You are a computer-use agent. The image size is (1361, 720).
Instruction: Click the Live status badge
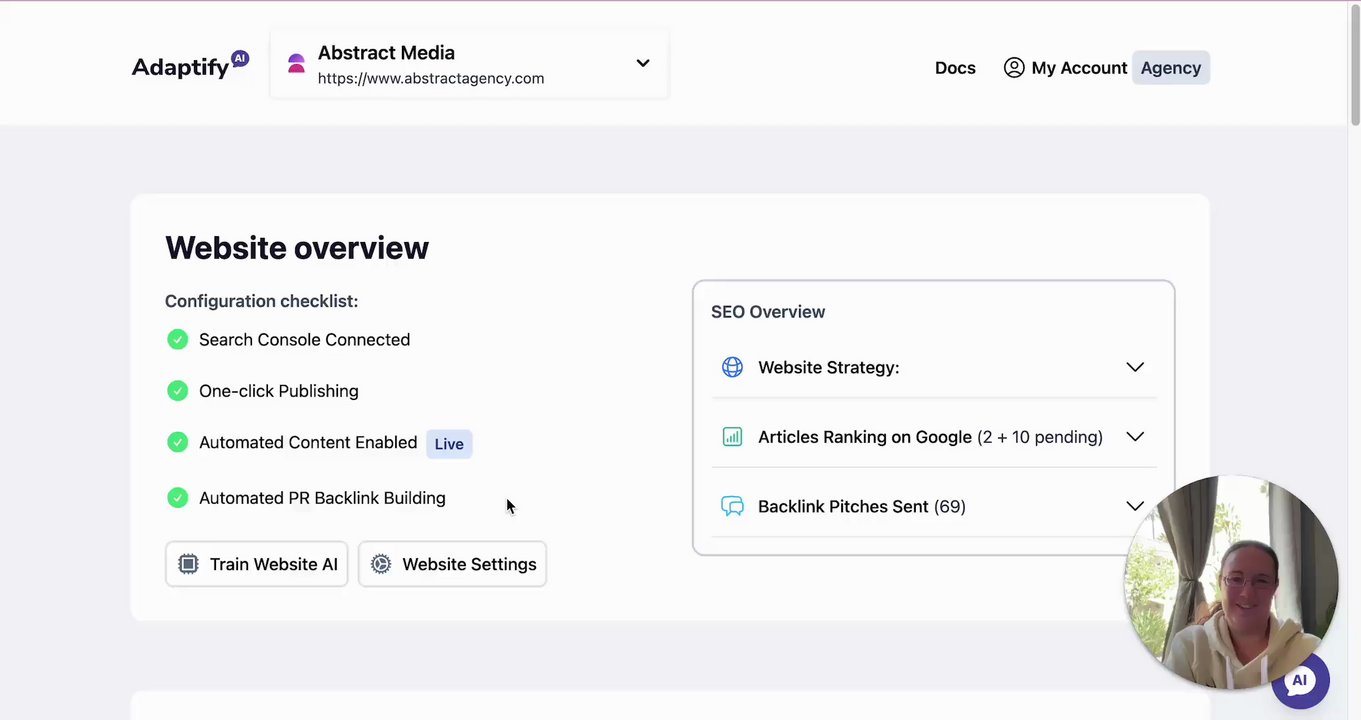(x=449, y=444)
